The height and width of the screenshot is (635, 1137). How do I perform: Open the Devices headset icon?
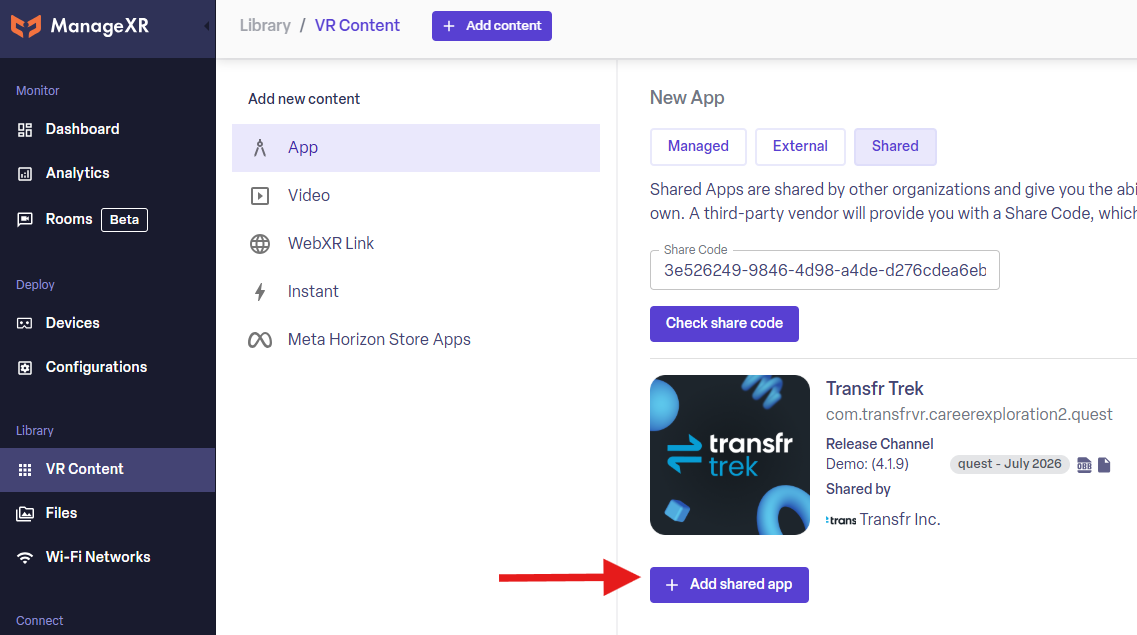point(25,323)
